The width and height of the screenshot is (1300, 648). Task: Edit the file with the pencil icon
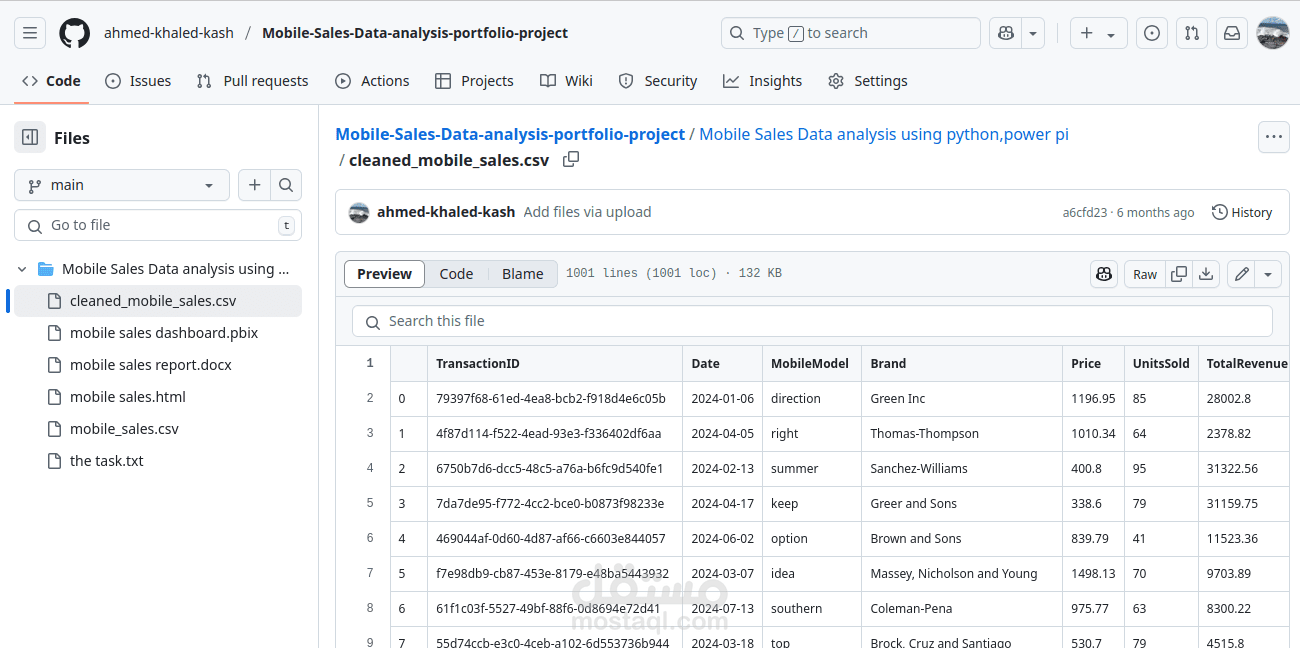pos(1240,273)
